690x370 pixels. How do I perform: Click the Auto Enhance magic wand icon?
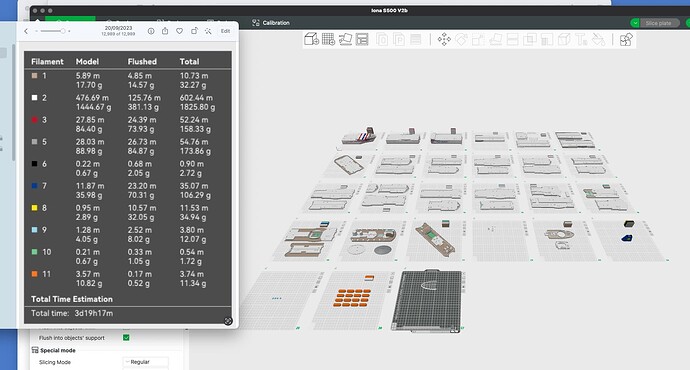(x=208, y=31)
